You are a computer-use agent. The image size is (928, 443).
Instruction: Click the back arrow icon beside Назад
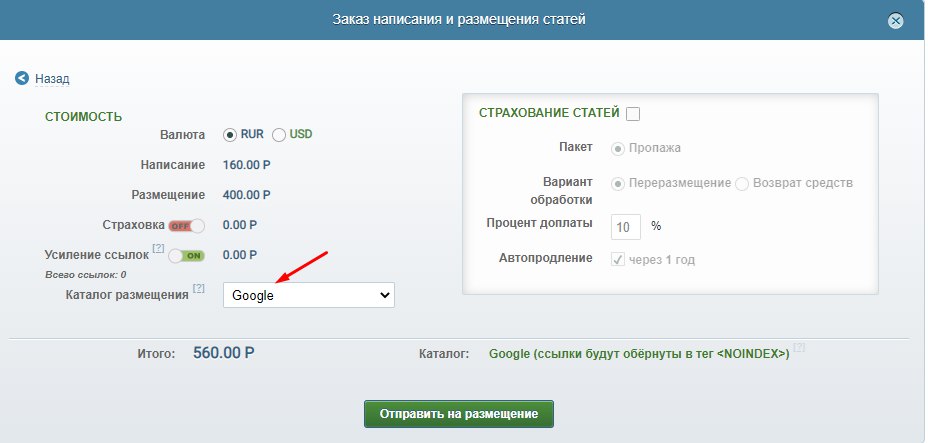click(x=22, y=78)
